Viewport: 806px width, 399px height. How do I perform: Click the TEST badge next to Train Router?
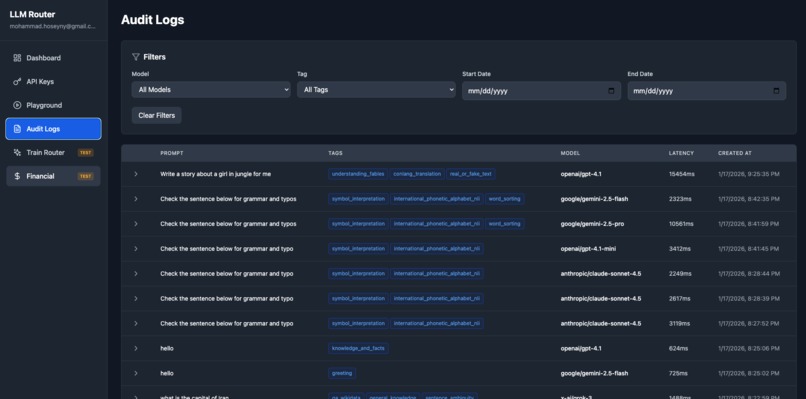[85, 153]
